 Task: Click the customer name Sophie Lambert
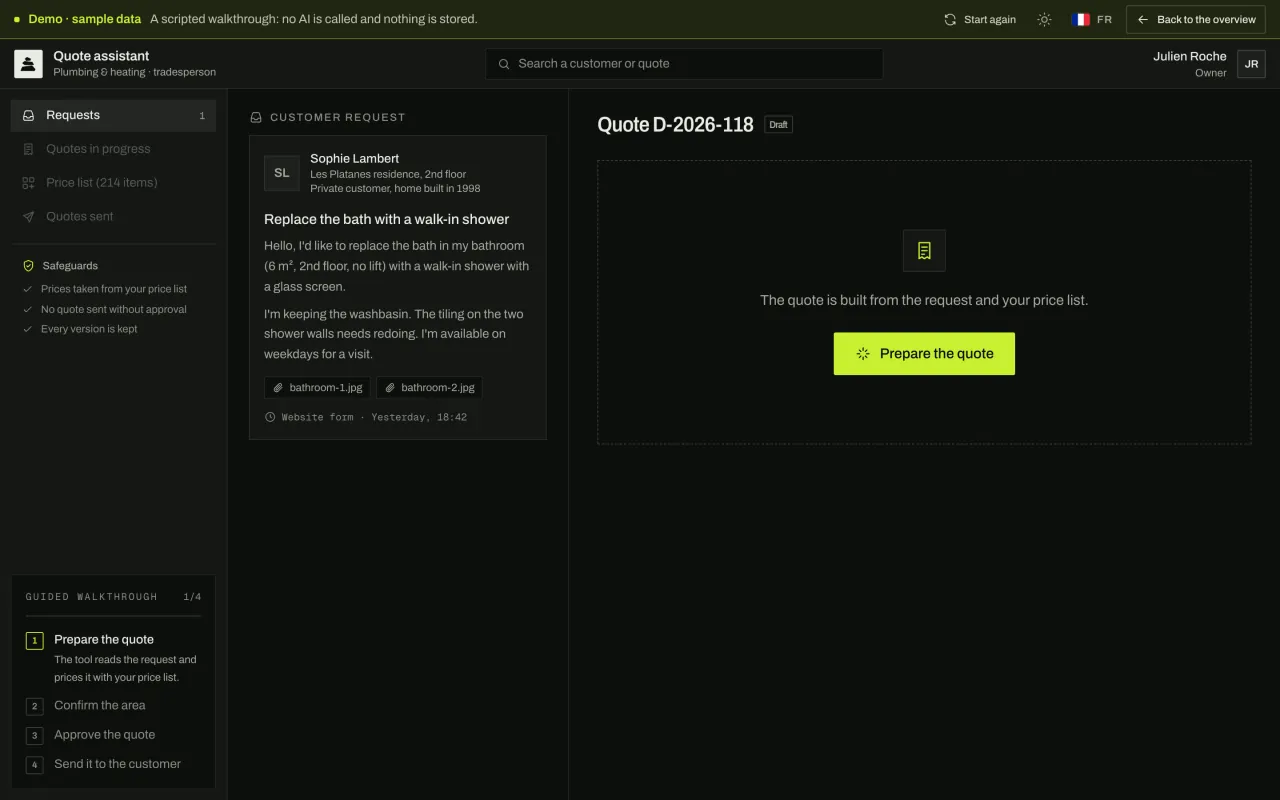point(354,158)
